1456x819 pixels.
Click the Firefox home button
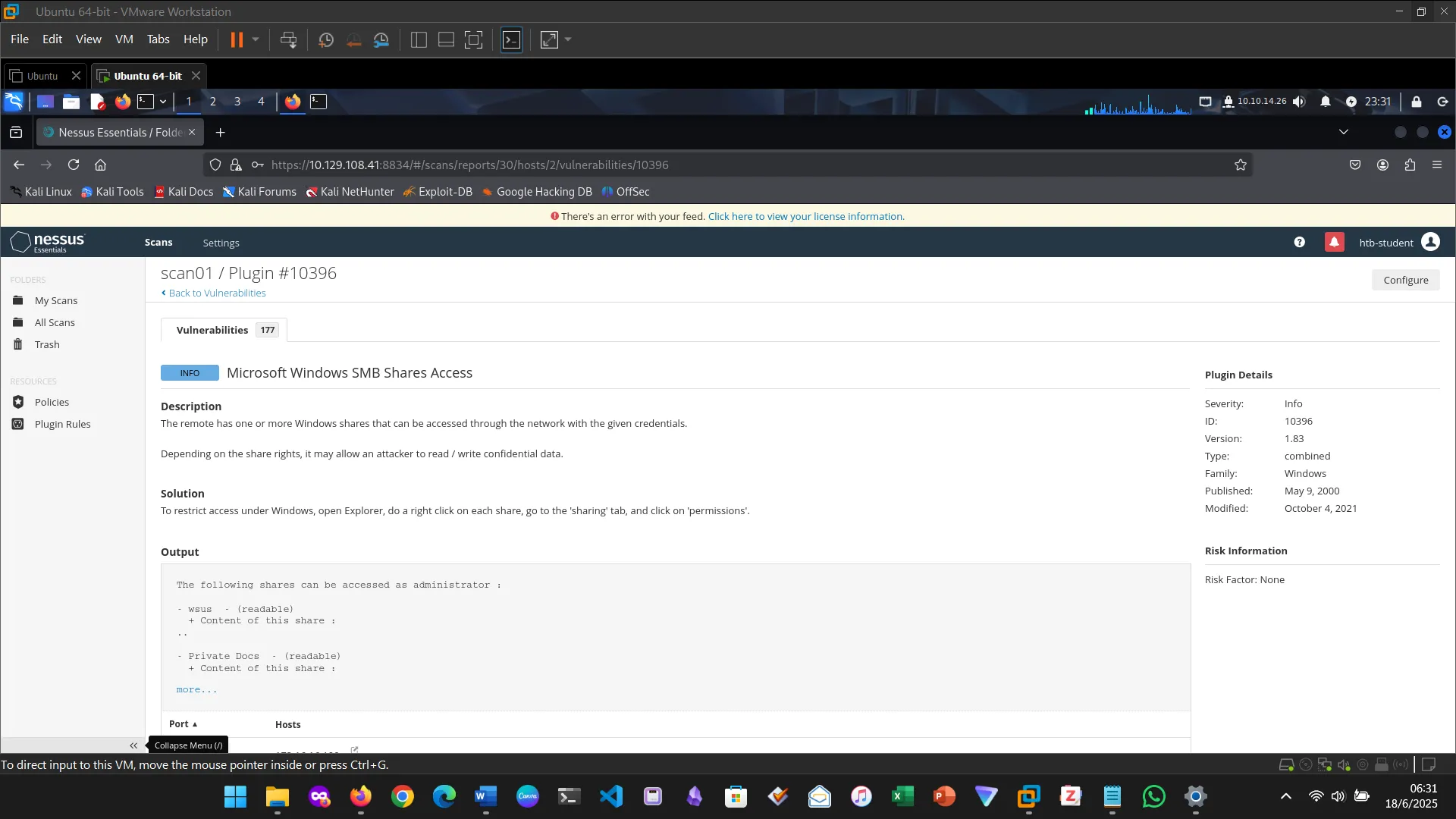coord(100,165)
